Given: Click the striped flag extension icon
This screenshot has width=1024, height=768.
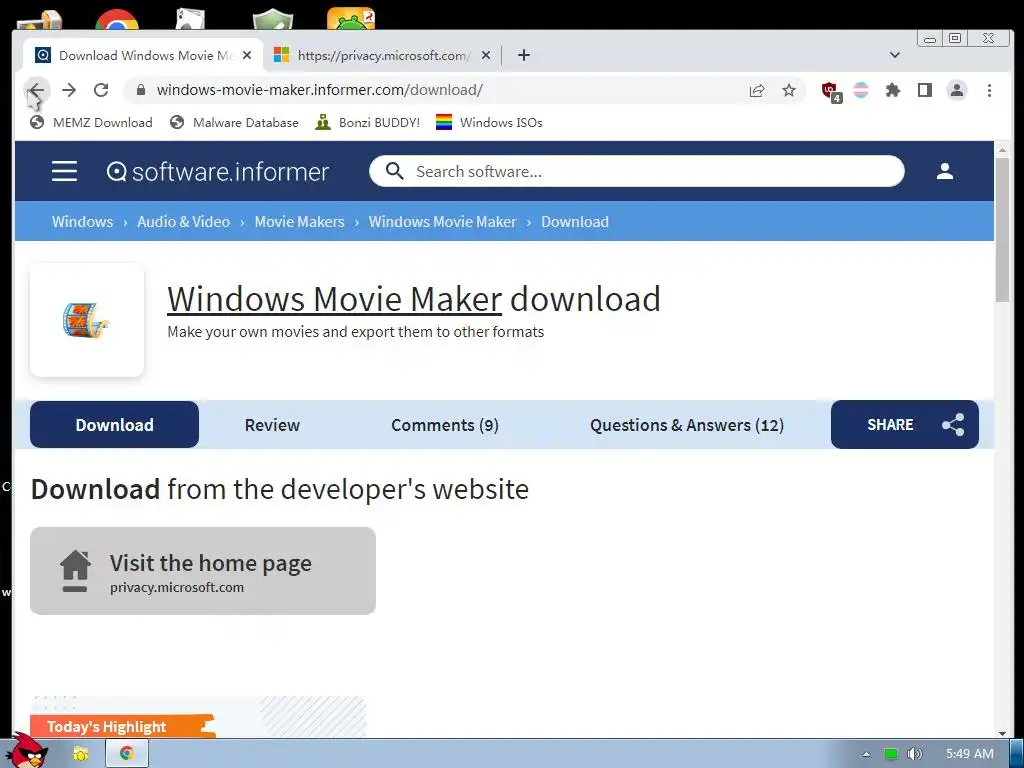Looking at the screenshot, I should click(861, 90).
